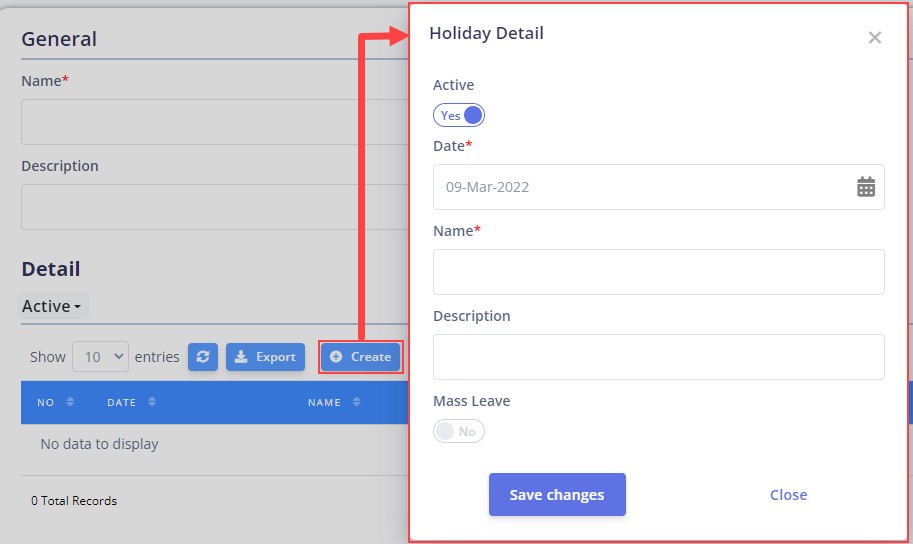Open the Show entries count dropdown

pos(101,356)
